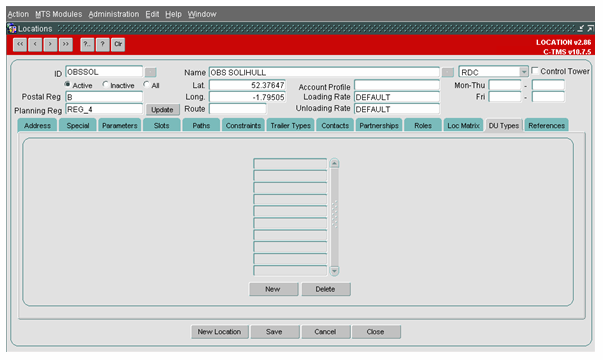The image size is (603, 360).
Task: Open the Action menu
Action: click(x=18, y=14)
